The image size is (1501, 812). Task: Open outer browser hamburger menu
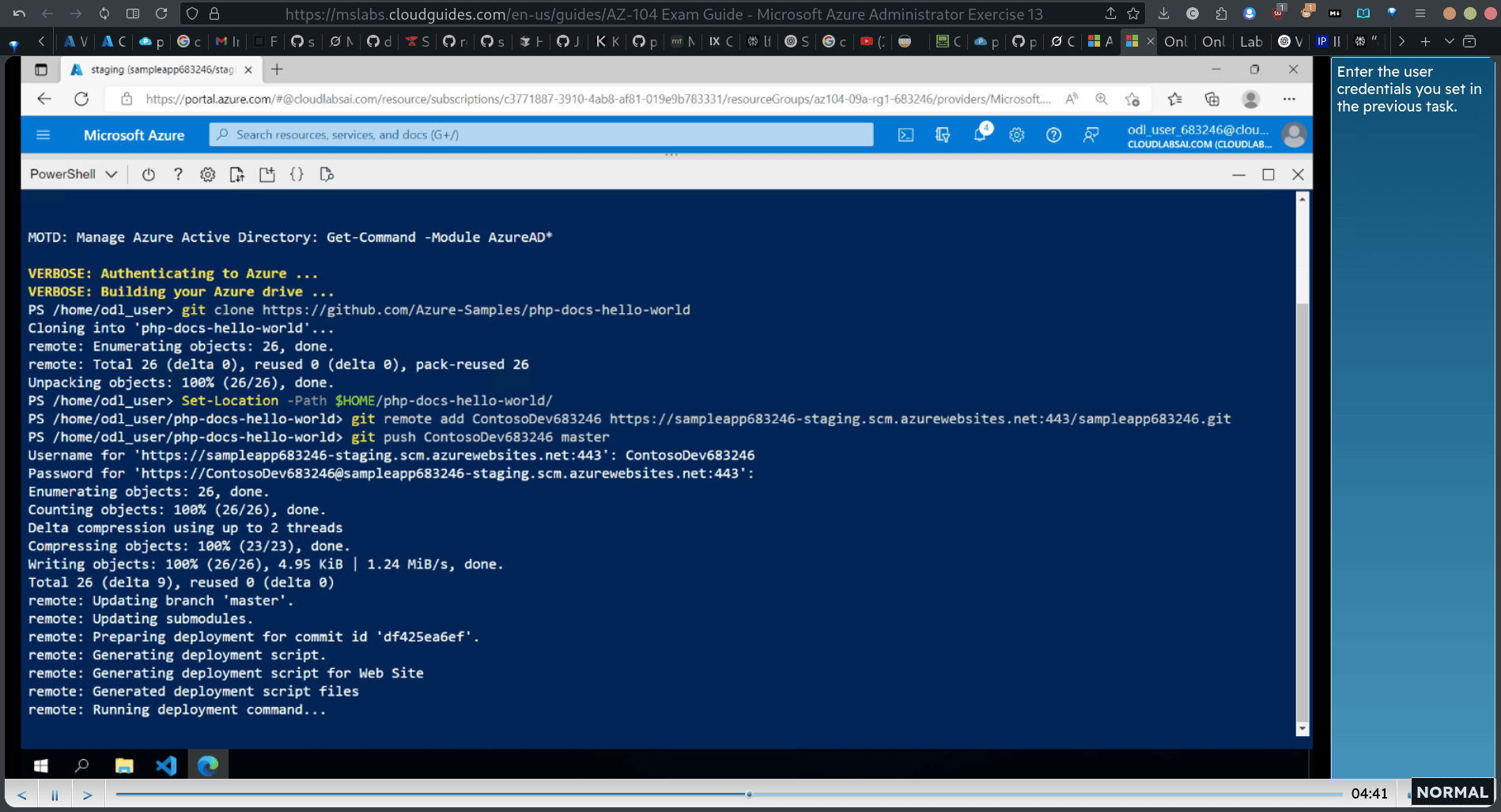click(x=1420, y=13)
